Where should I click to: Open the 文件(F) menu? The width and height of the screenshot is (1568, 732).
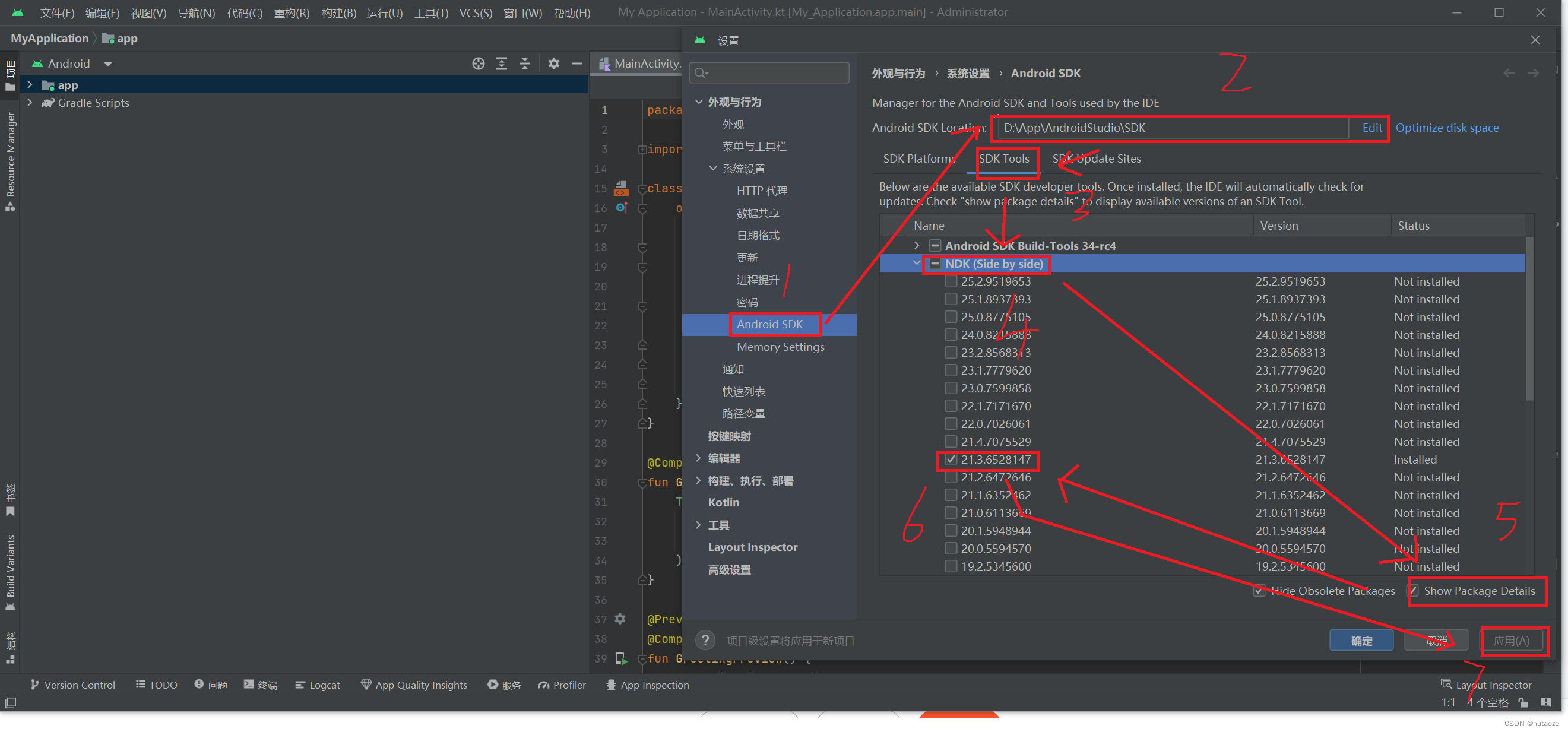56,12
